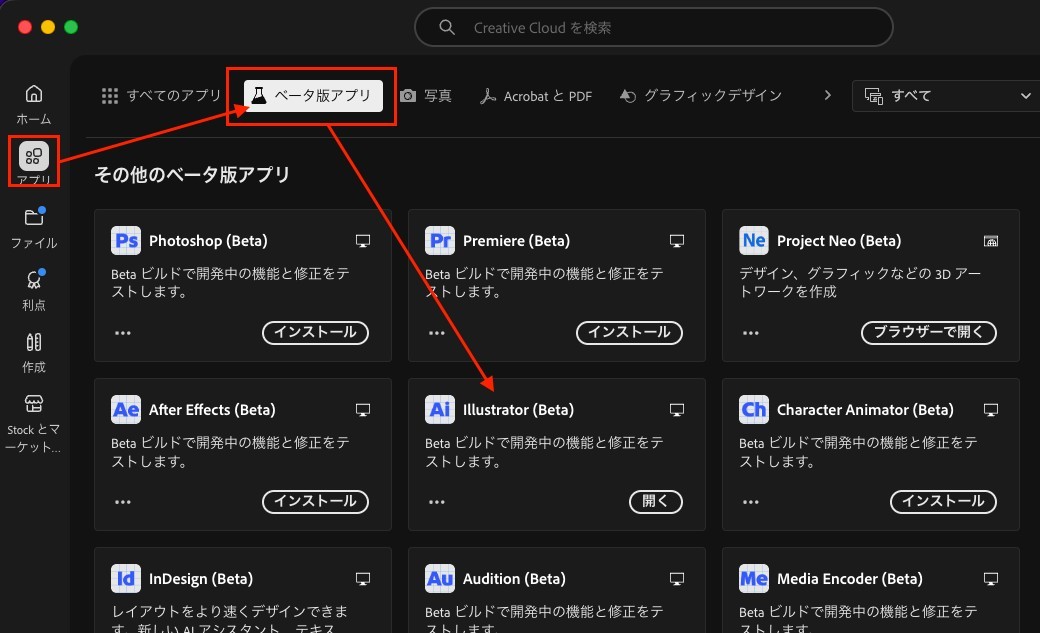The height and width of the screenshot is (633, 1040).
Task: Switch to 写真 category tab
Action: (426, 96)
